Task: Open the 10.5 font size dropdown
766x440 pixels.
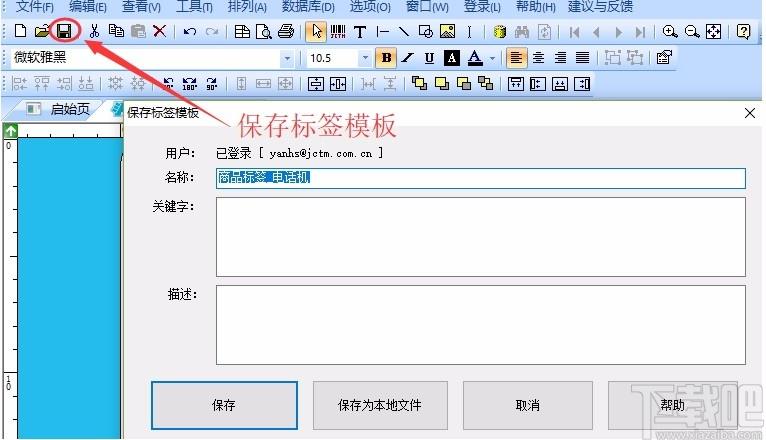Action: coord(364,59)
